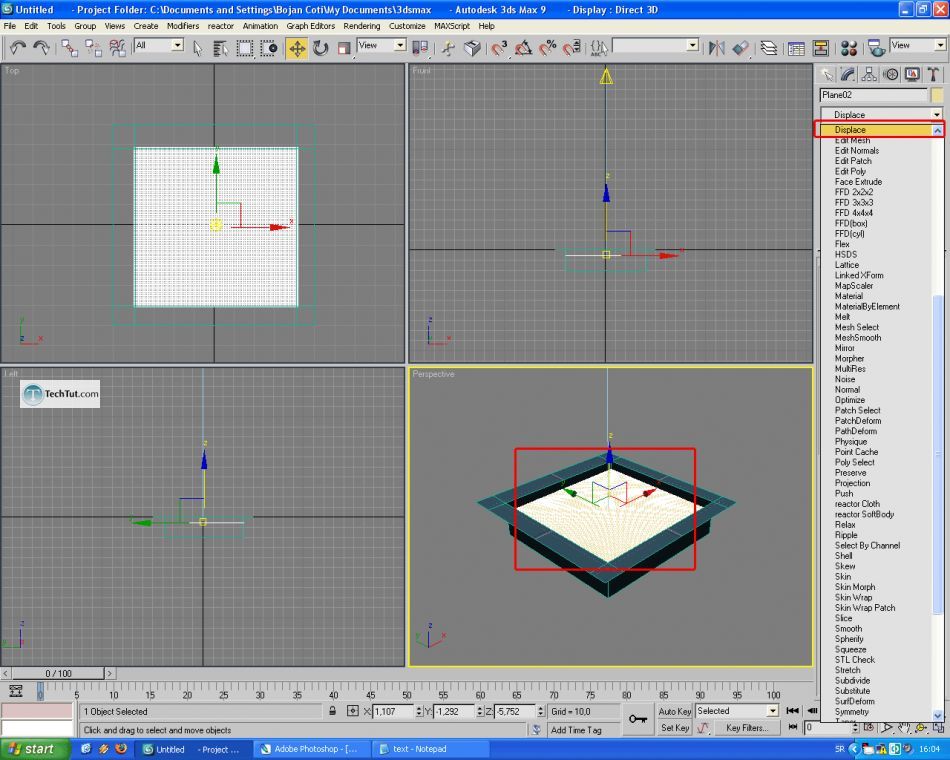Open the Customize menu
The width and height of the screenshot is (950, 760).
[x=407, y=26]
